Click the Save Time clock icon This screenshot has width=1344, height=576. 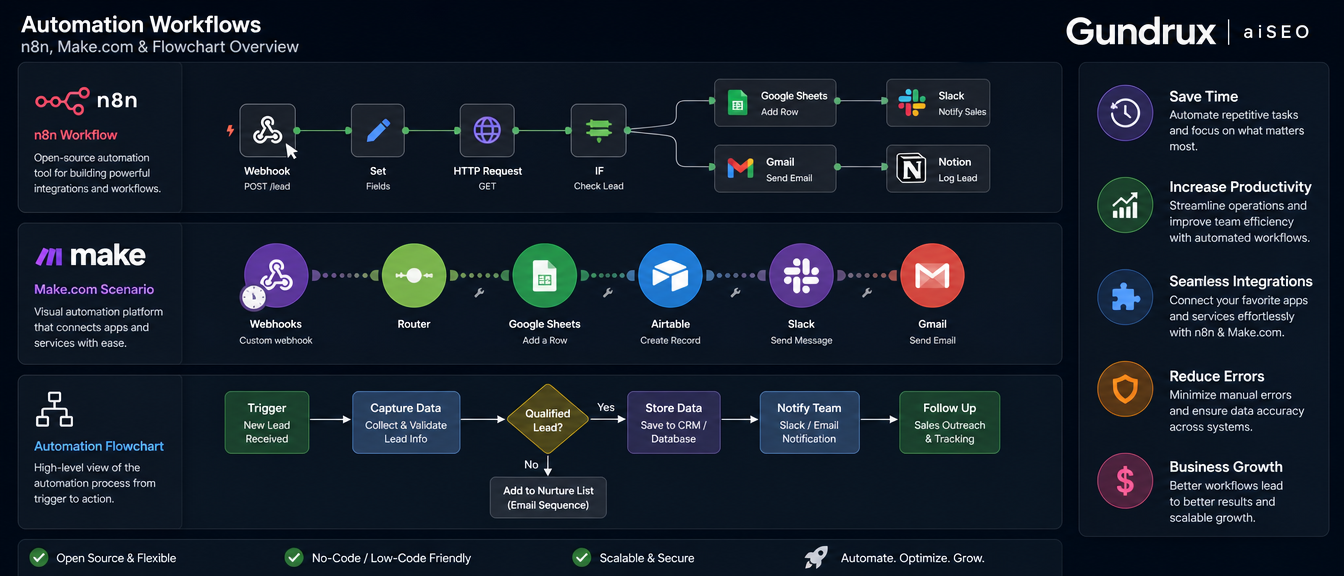coord(1125,113)
